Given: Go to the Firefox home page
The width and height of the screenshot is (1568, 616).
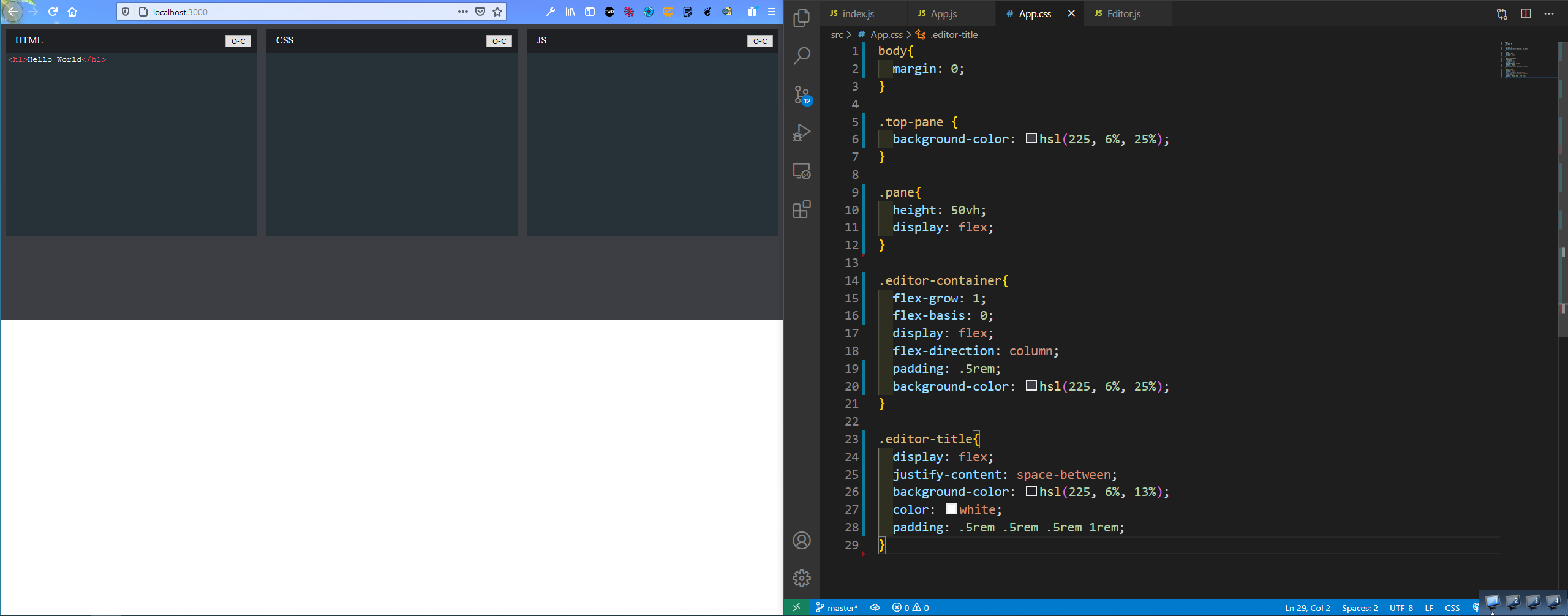Looking at the screenshot, I should [x=72, y=12].
